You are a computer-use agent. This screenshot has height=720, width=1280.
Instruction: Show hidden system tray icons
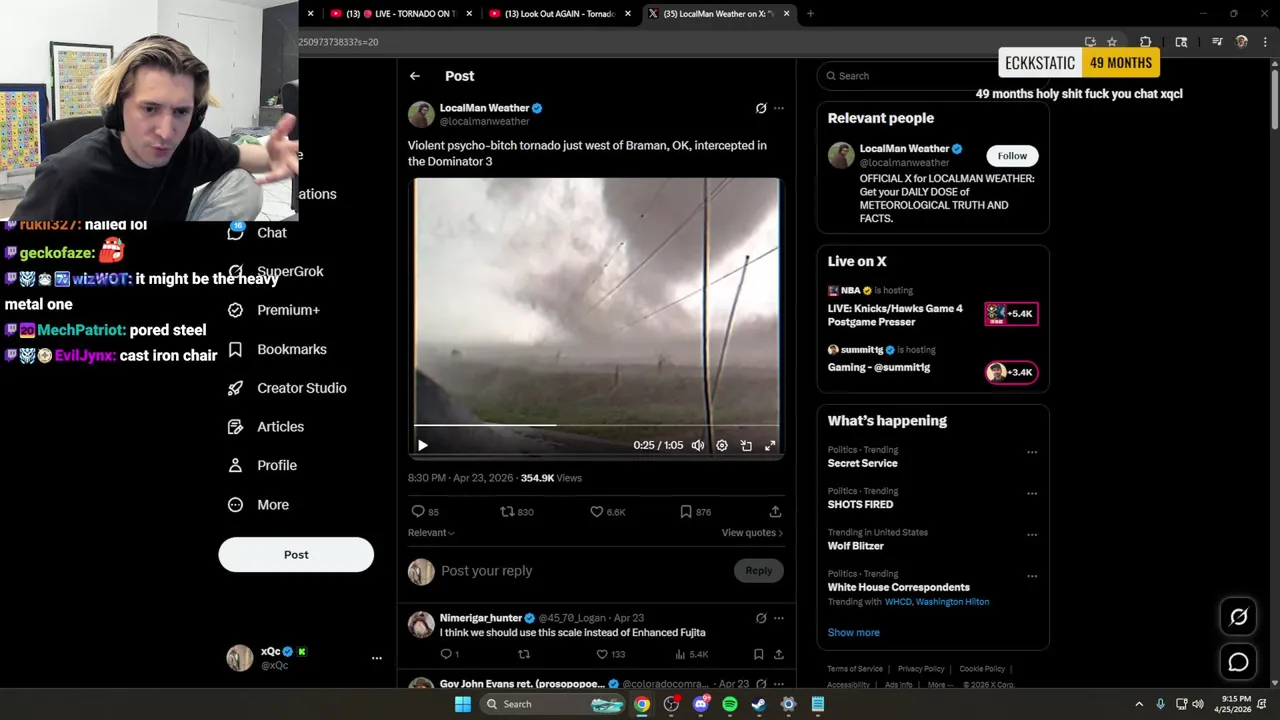pos(1138,704)
